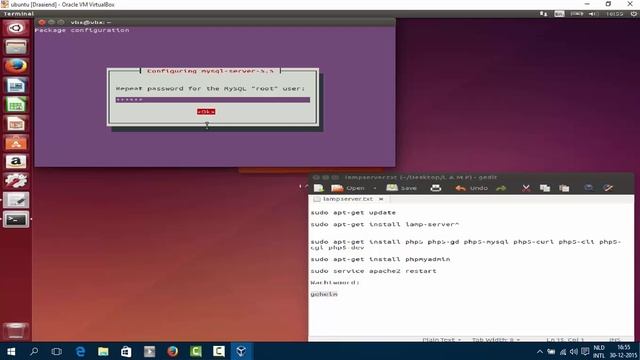
Task: Open battery indicator in Ubuntu top panel
Action: 576,14
